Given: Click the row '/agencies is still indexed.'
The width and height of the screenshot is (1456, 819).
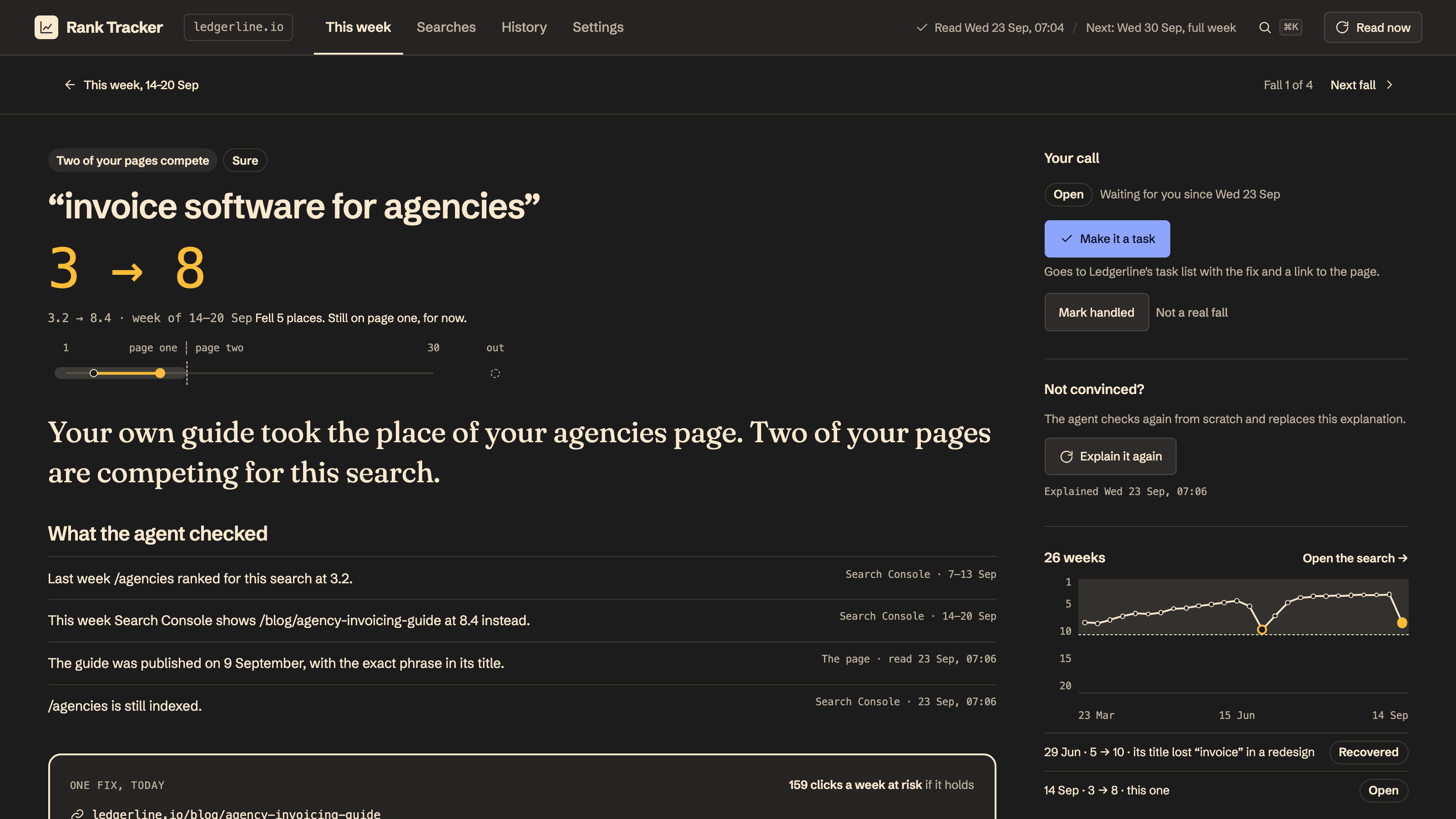Looking at the screenshot, I should point(522,706).
